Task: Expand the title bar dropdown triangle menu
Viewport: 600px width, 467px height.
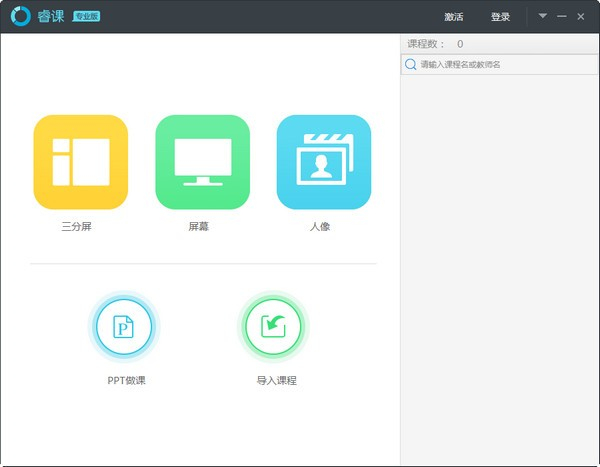Action: (543, 16)
